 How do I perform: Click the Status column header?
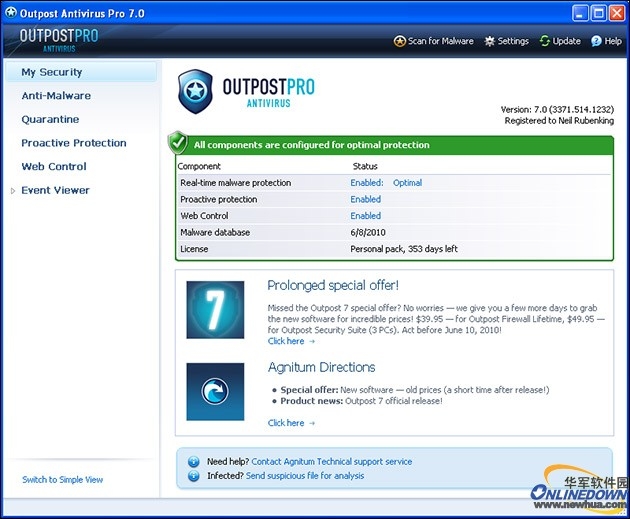click(x=365, y=166)
